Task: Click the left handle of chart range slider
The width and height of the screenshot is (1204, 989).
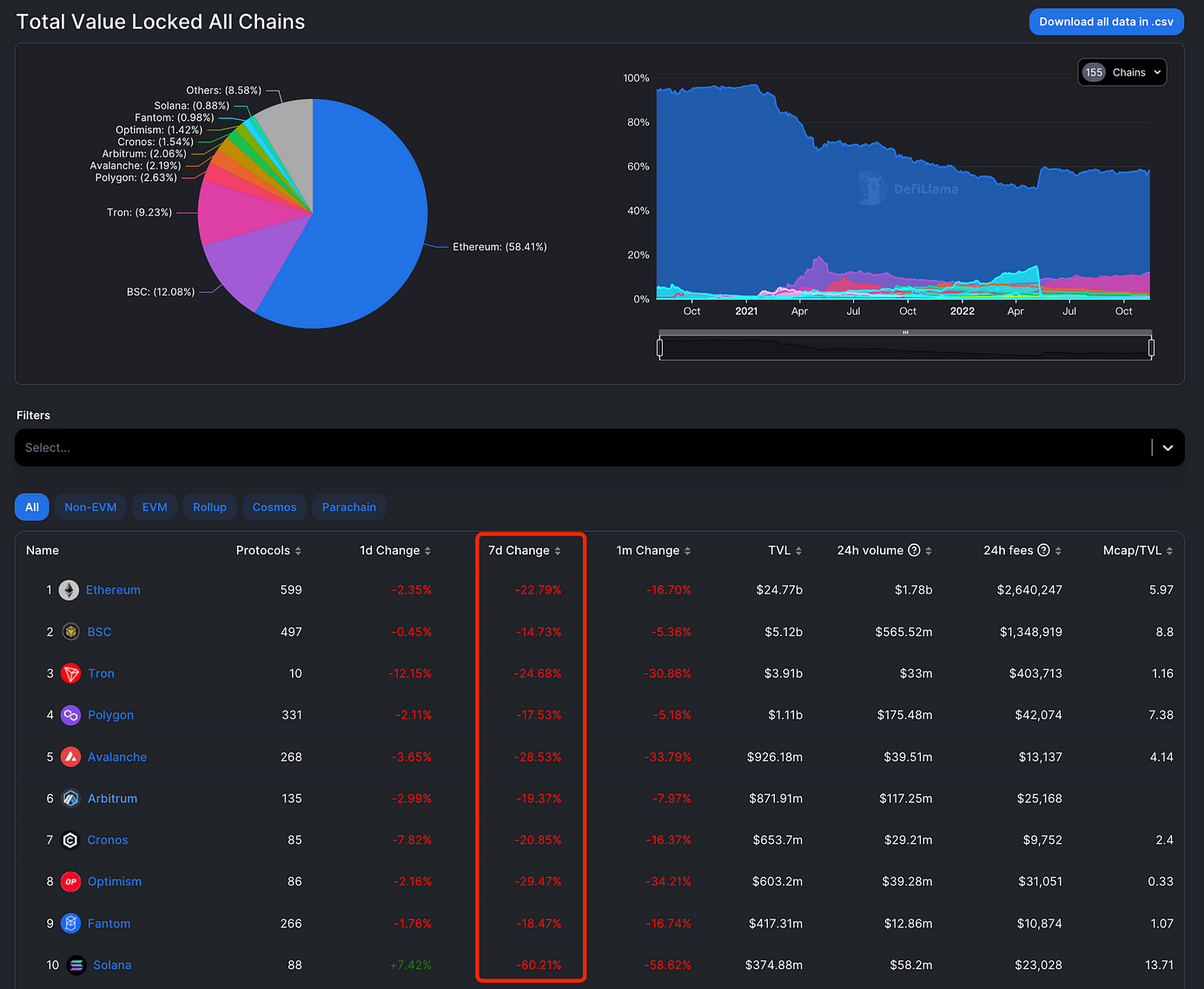Action: tap(659, 348)
